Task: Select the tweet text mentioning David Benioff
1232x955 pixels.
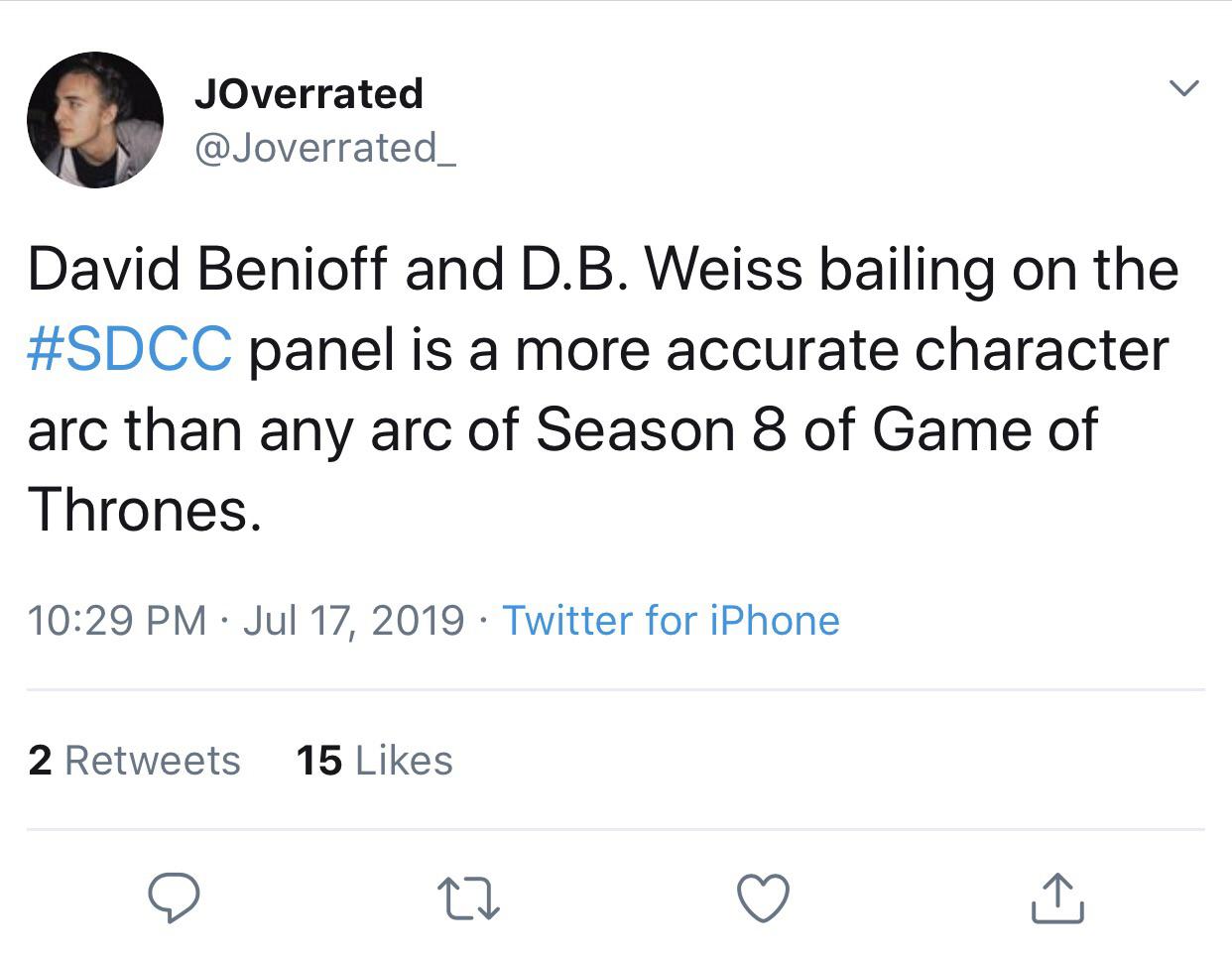Action: (603, 390)
